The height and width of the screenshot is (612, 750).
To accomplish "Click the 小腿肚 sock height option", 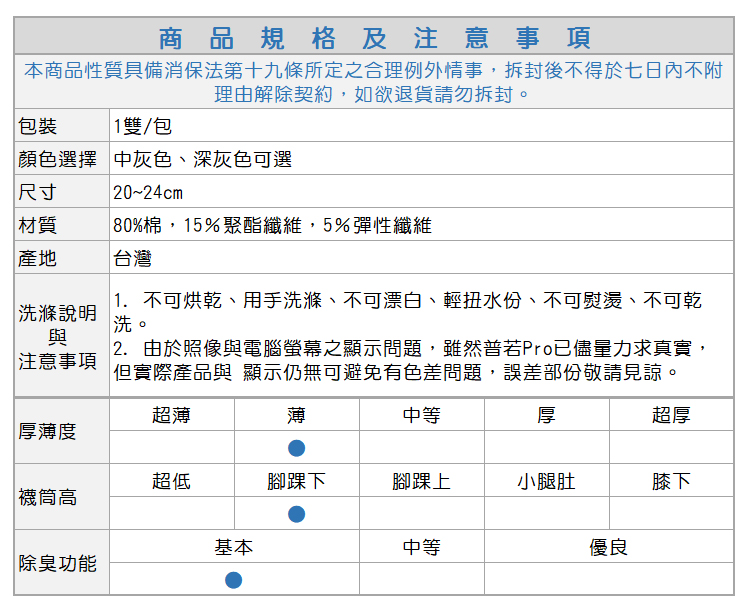I will [x=546, y=481].
